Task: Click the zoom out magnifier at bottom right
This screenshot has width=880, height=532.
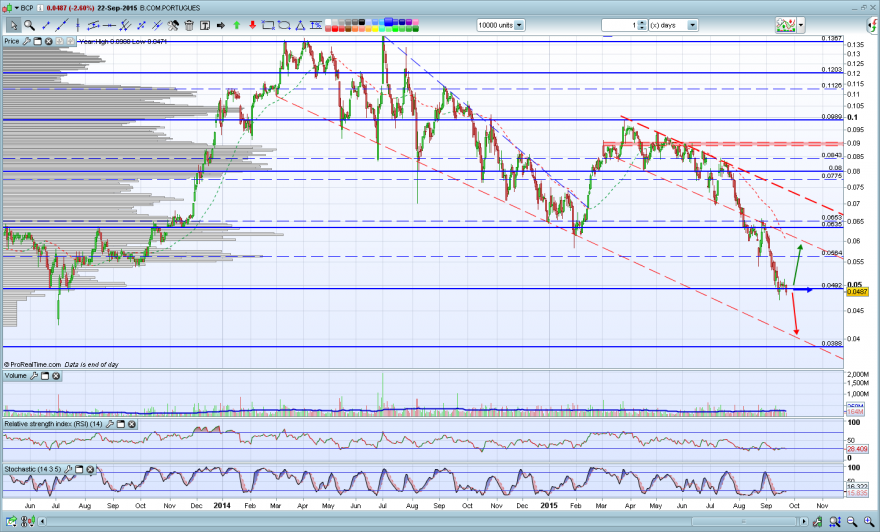Action: pyautogui.click(x=852, y=521)
